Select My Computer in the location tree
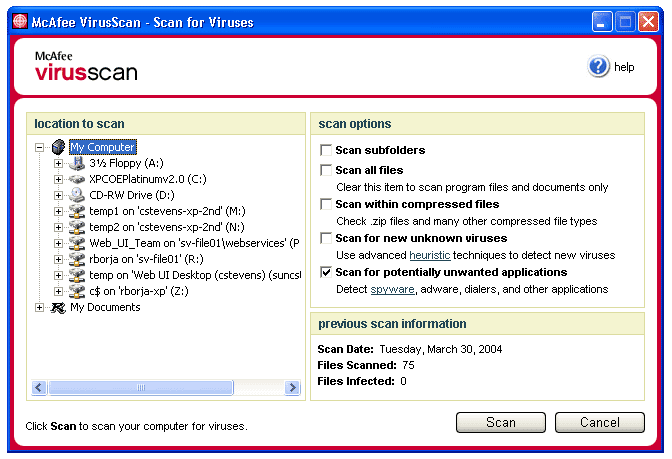The width and height of the screenshot is (672, 459). click(x=103, y=147)
